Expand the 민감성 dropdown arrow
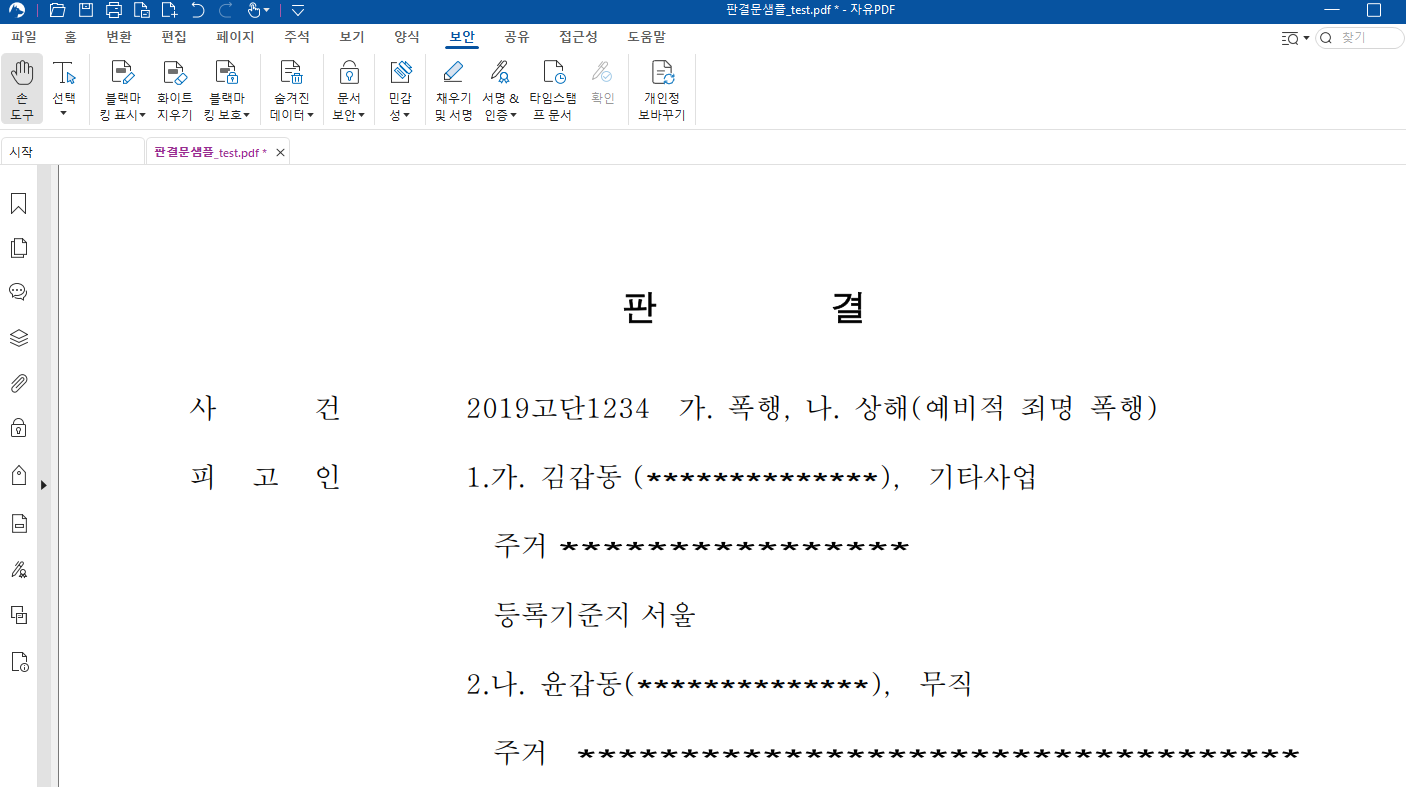This screenshot has width=1406, height=787. click(x=407, y=115)
